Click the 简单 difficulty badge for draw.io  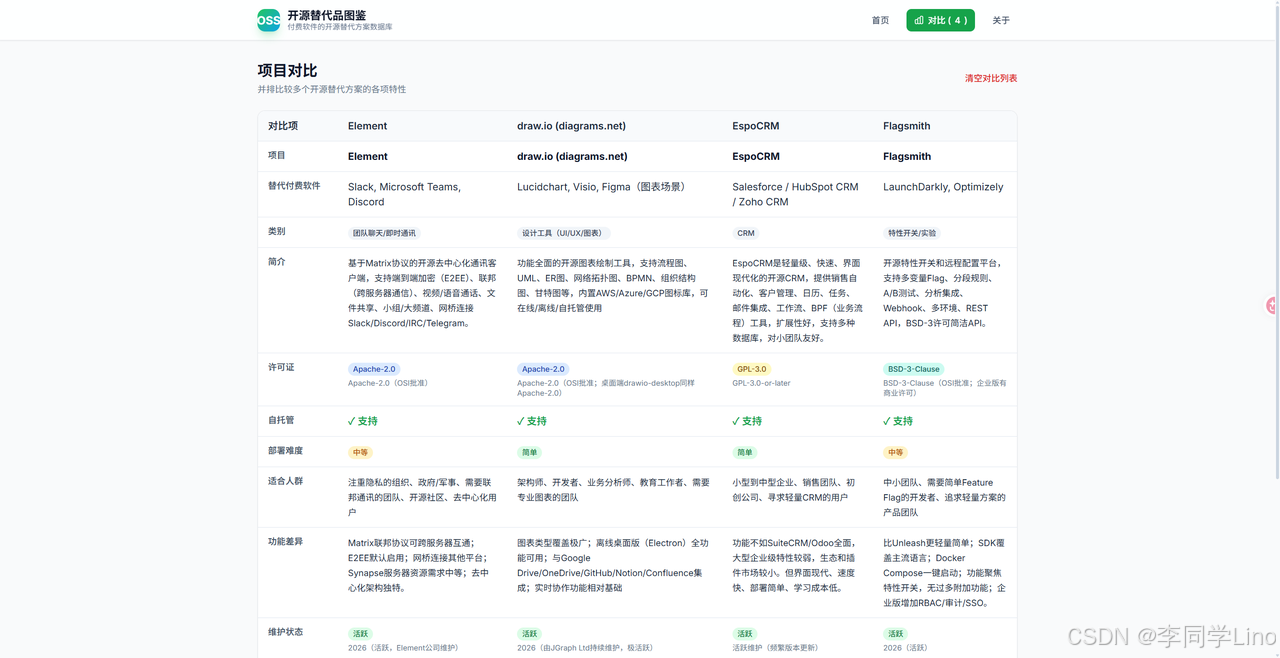(x=529, y=453)
